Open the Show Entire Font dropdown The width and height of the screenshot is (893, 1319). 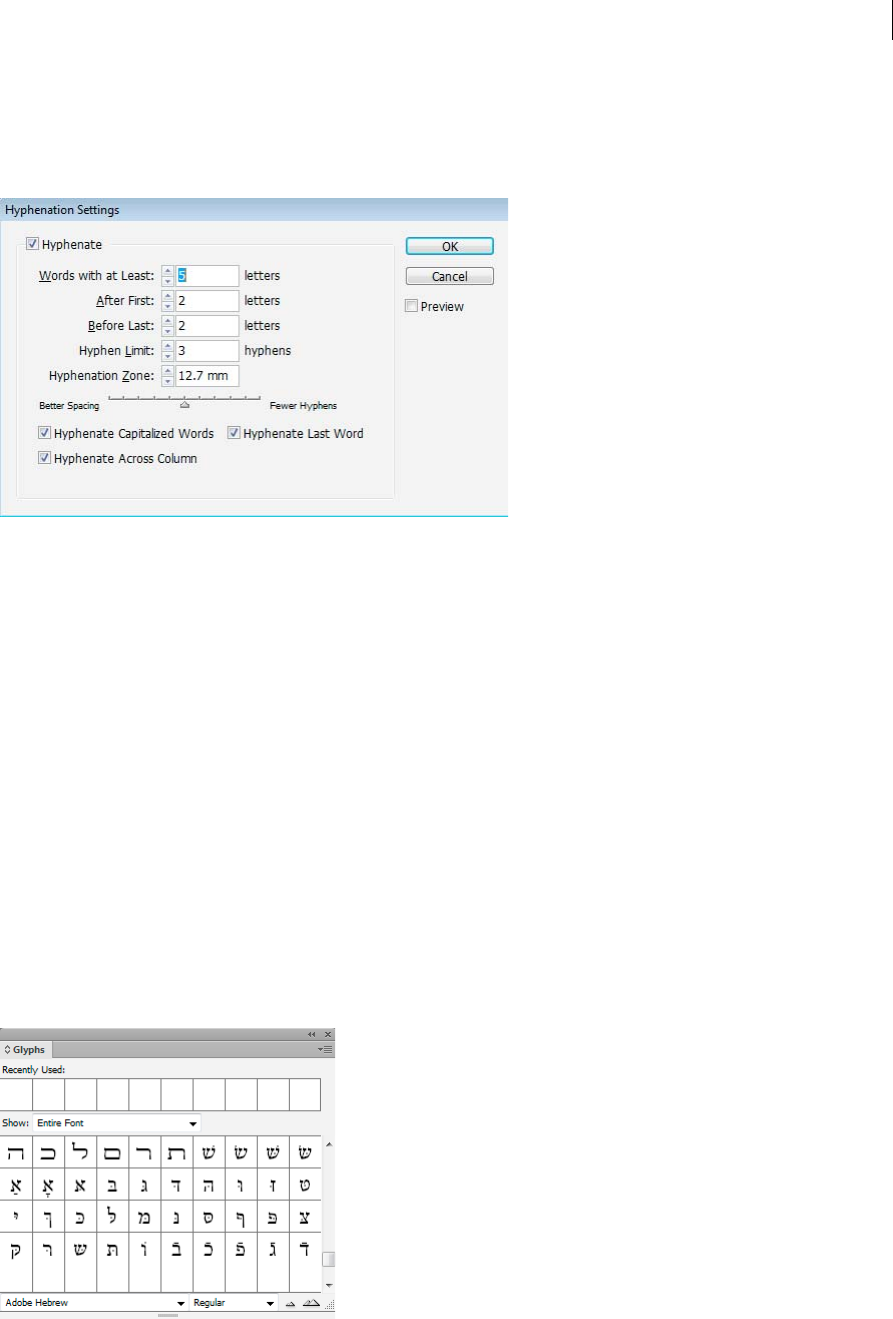(116, 1123)
